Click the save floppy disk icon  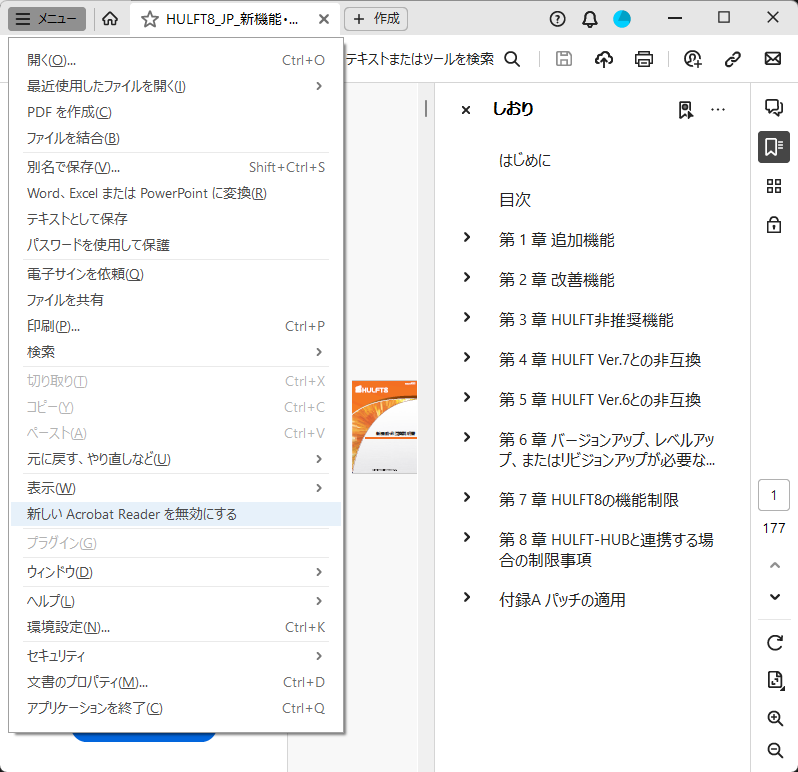click(x=563, y=59)
